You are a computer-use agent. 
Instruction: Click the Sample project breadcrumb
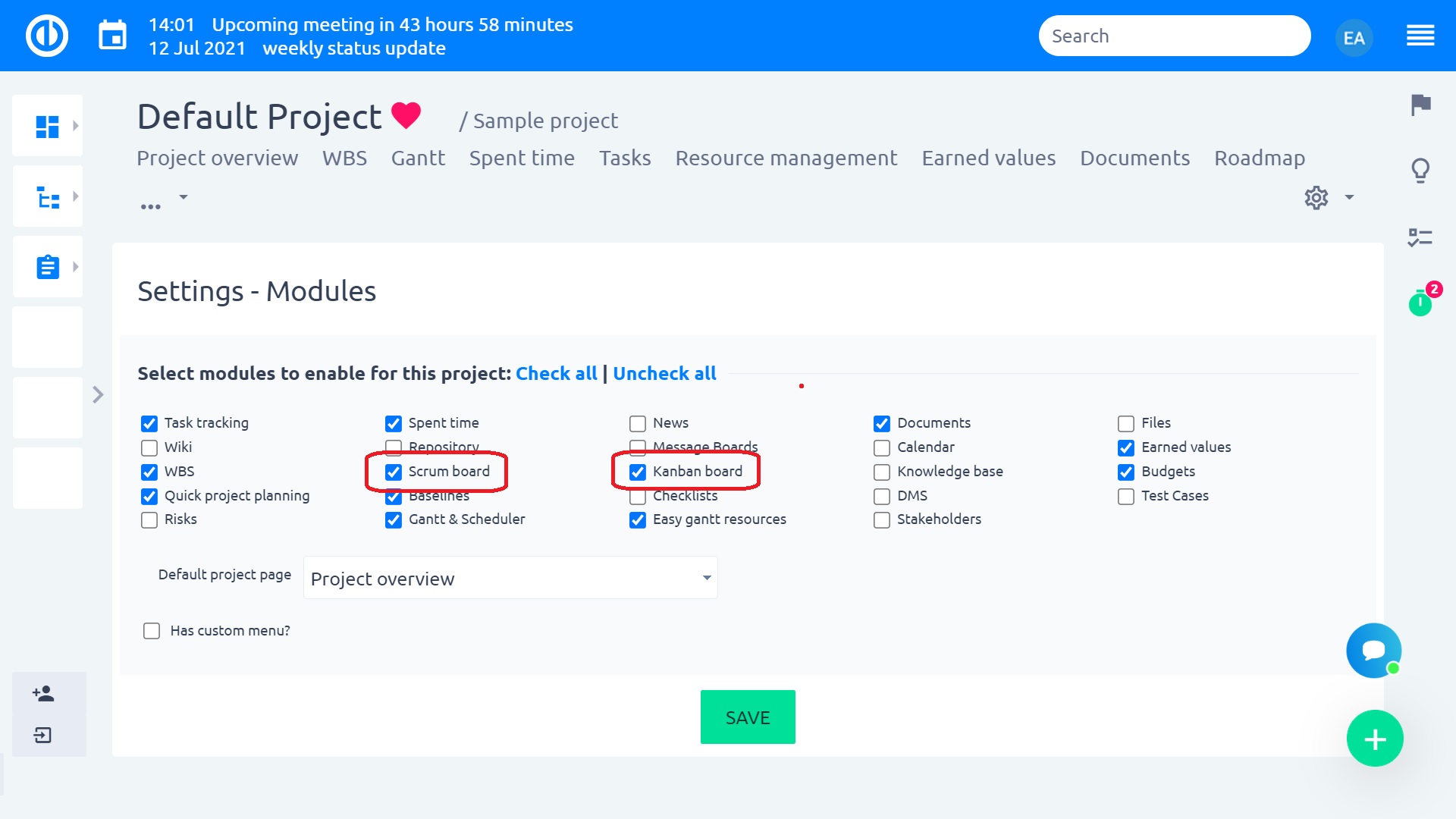546,121
